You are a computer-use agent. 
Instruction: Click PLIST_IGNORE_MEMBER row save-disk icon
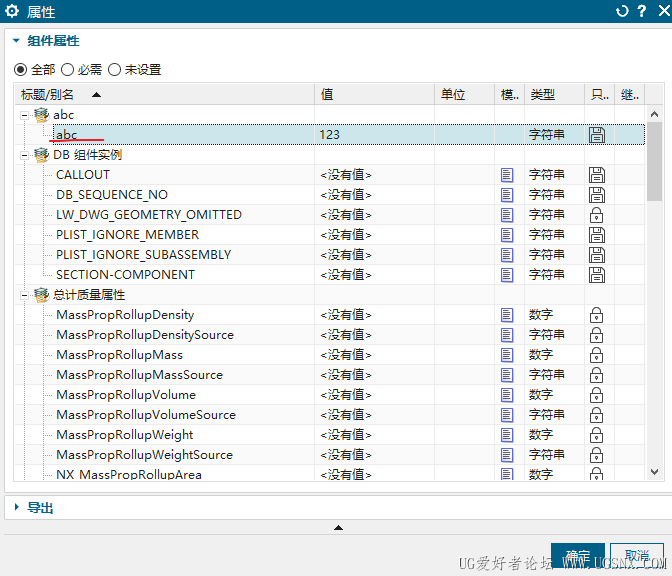(597, 235)
